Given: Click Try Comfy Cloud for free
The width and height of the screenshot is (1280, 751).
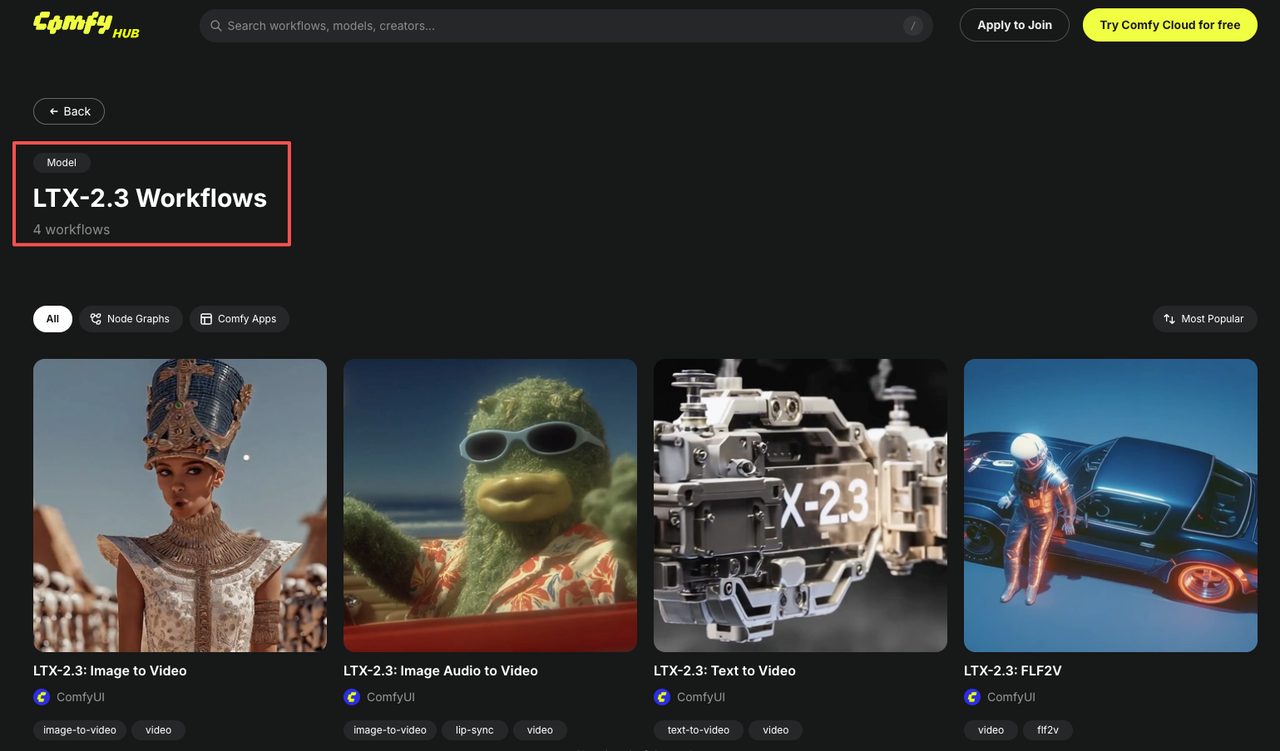Looking at the screenshot, I should tap(1169, 25).
